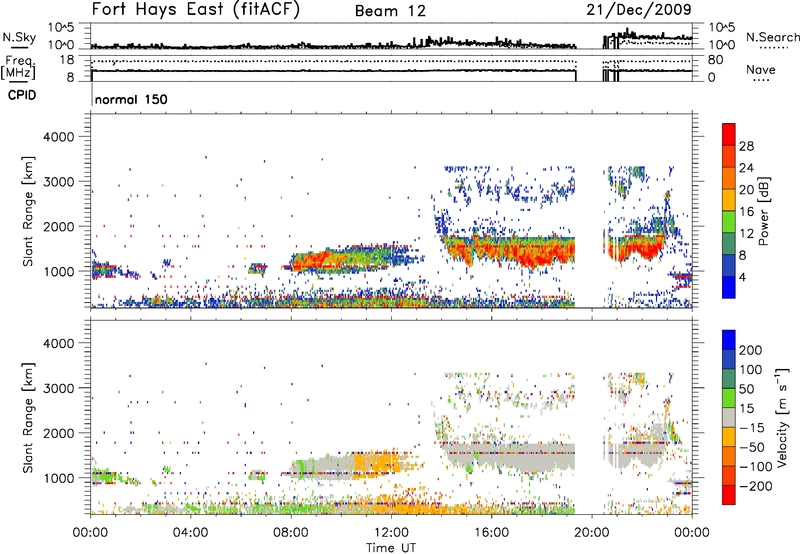
Task: Click the red bottom segment of Velocity color bar
Action: point(729,495)
